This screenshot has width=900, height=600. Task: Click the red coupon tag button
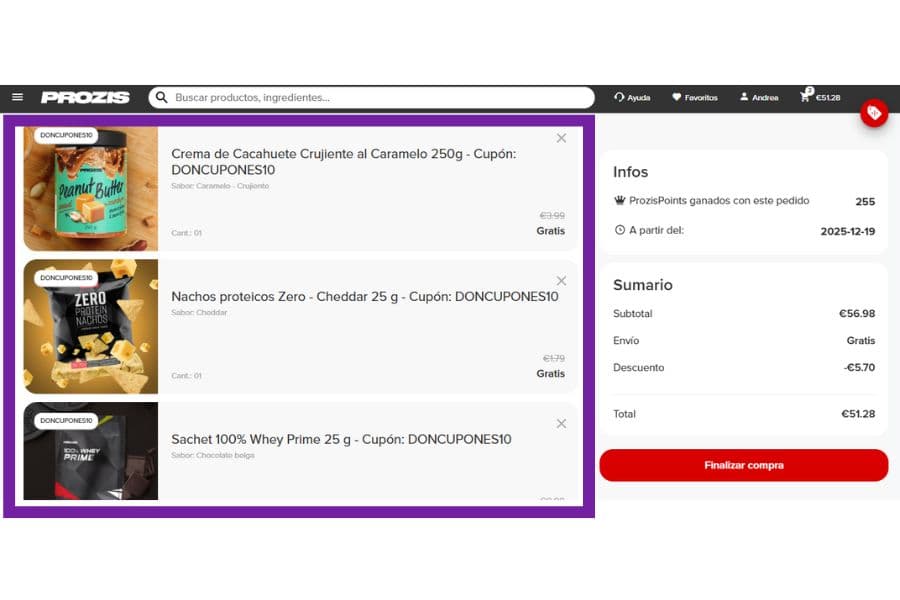click(874, 113)
